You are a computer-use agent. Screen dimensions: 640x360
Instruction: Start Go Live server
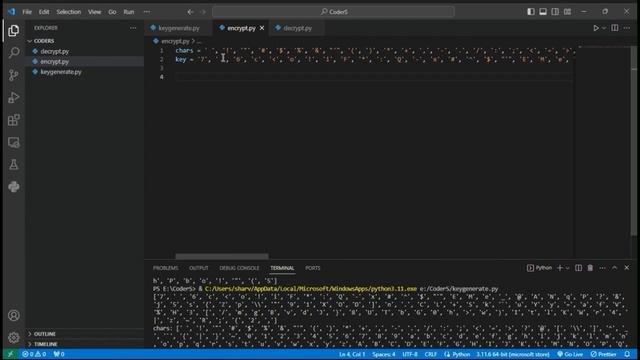(x=570, y=354)
